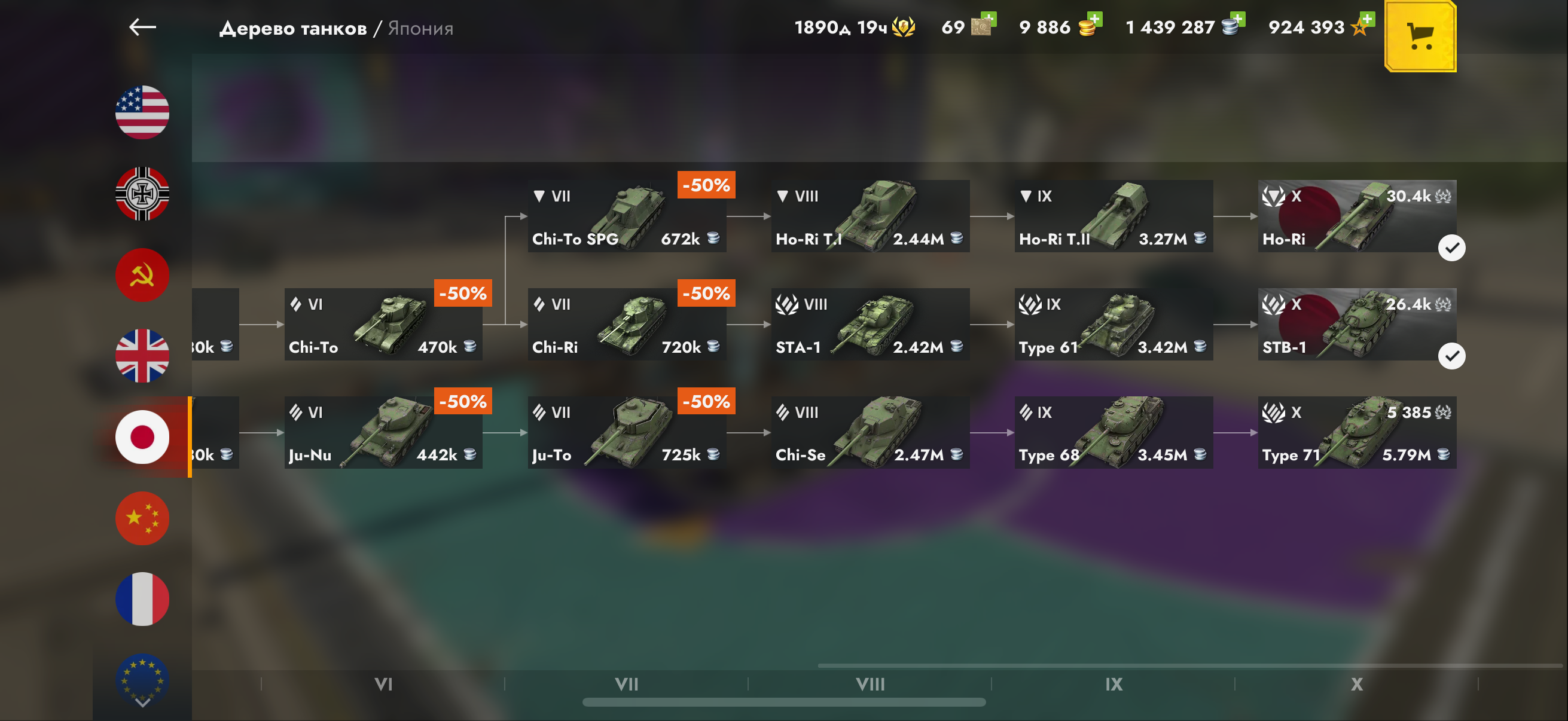The height and width of the screenshot is (721, 1568).
Task: Click the horizontal tier scrollbar handle
Action: (x=784, y=702)
